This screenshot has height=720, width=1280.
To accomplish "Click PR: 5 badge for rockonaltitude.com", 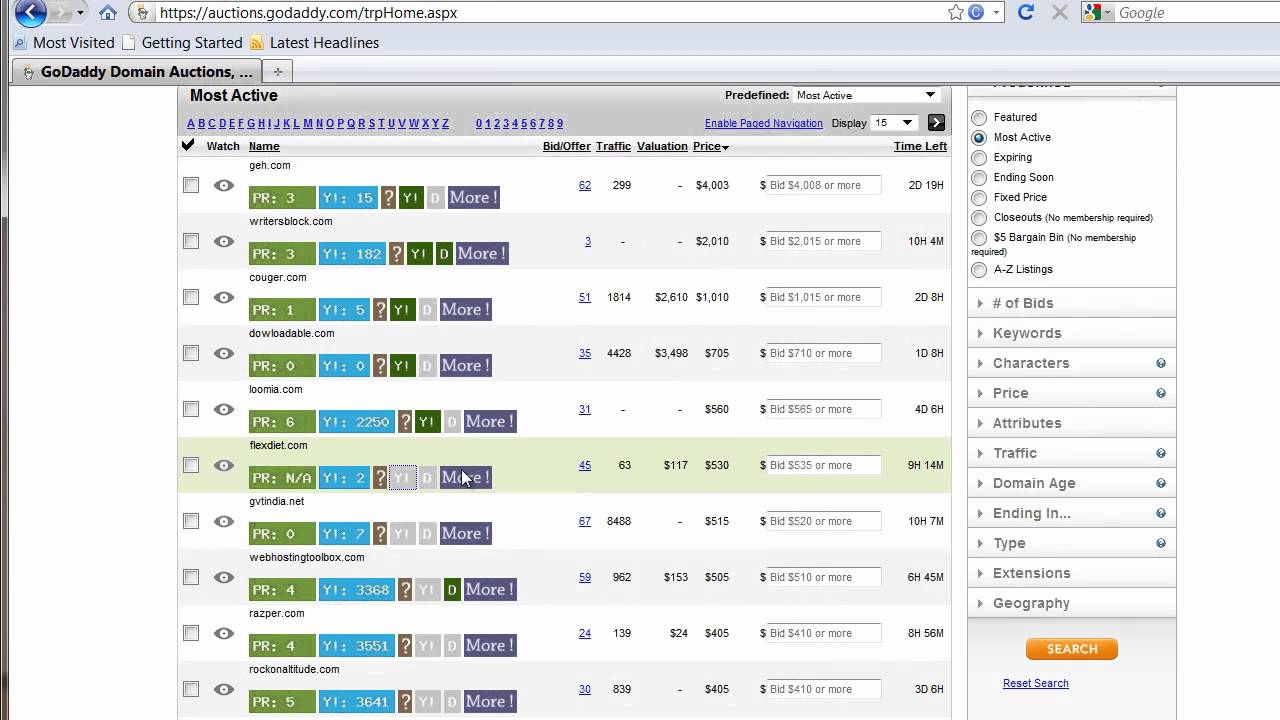I will point(282,701).
